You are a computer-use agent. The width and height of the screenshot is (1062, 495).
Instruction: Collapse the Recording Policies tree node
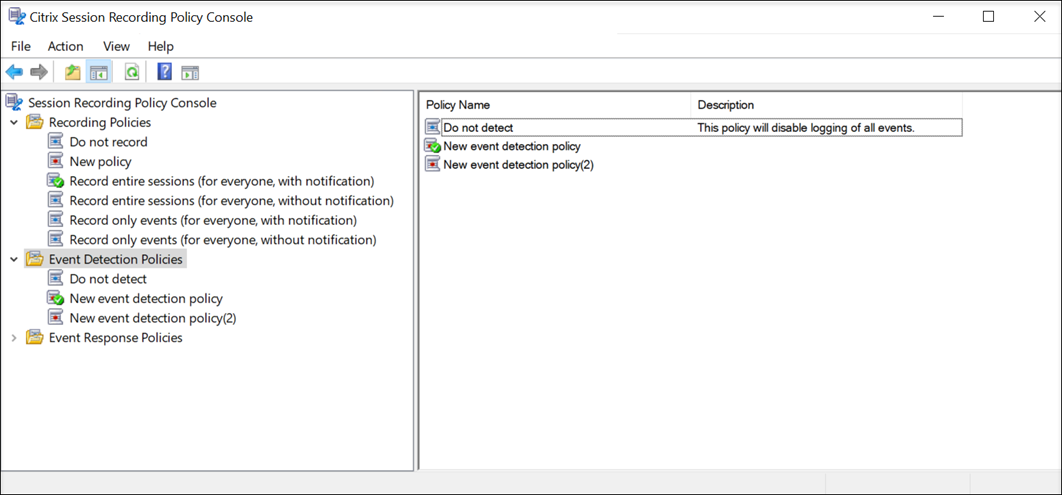14,123
